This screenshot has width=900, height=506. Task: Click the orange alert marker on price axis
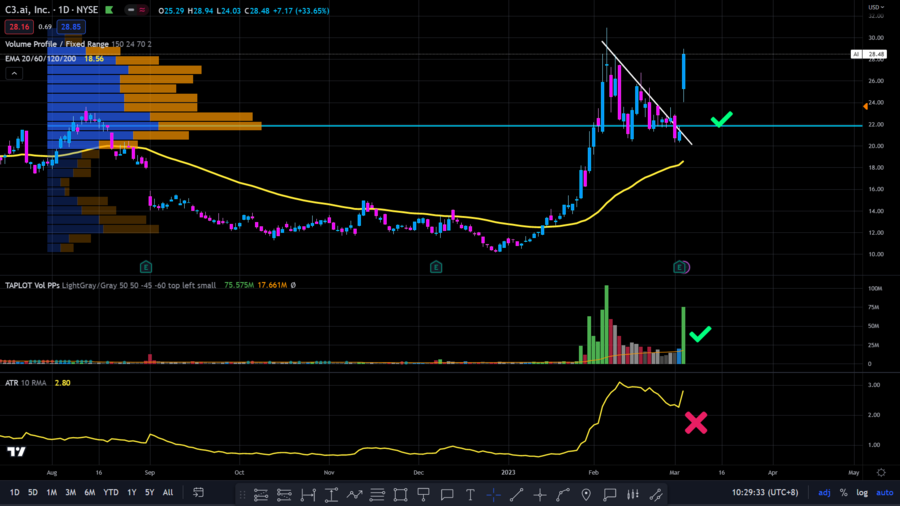pyautogui.click(x=865, y=106)
